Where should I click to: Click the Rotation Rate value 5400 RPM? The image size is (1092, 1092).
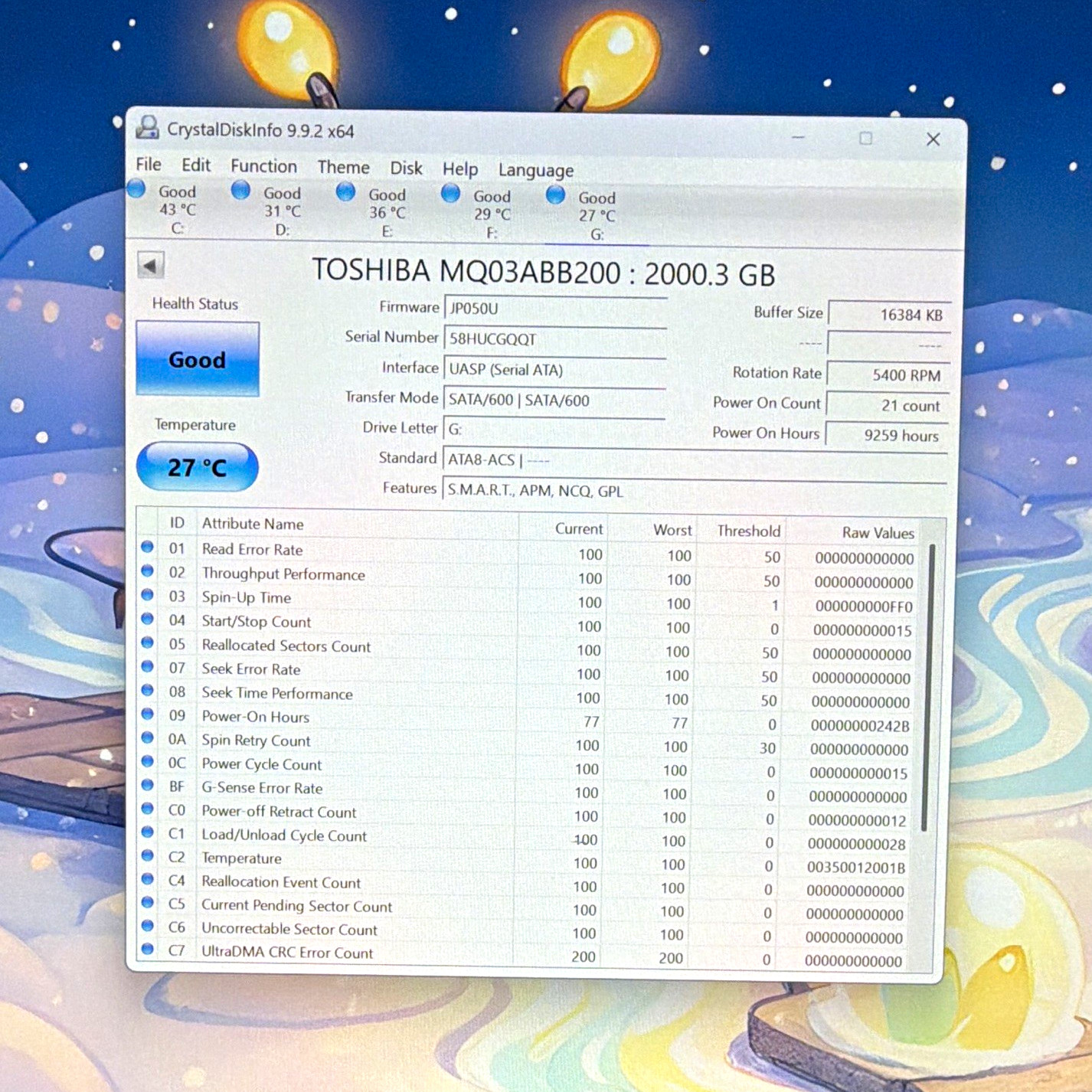(888, 375)
